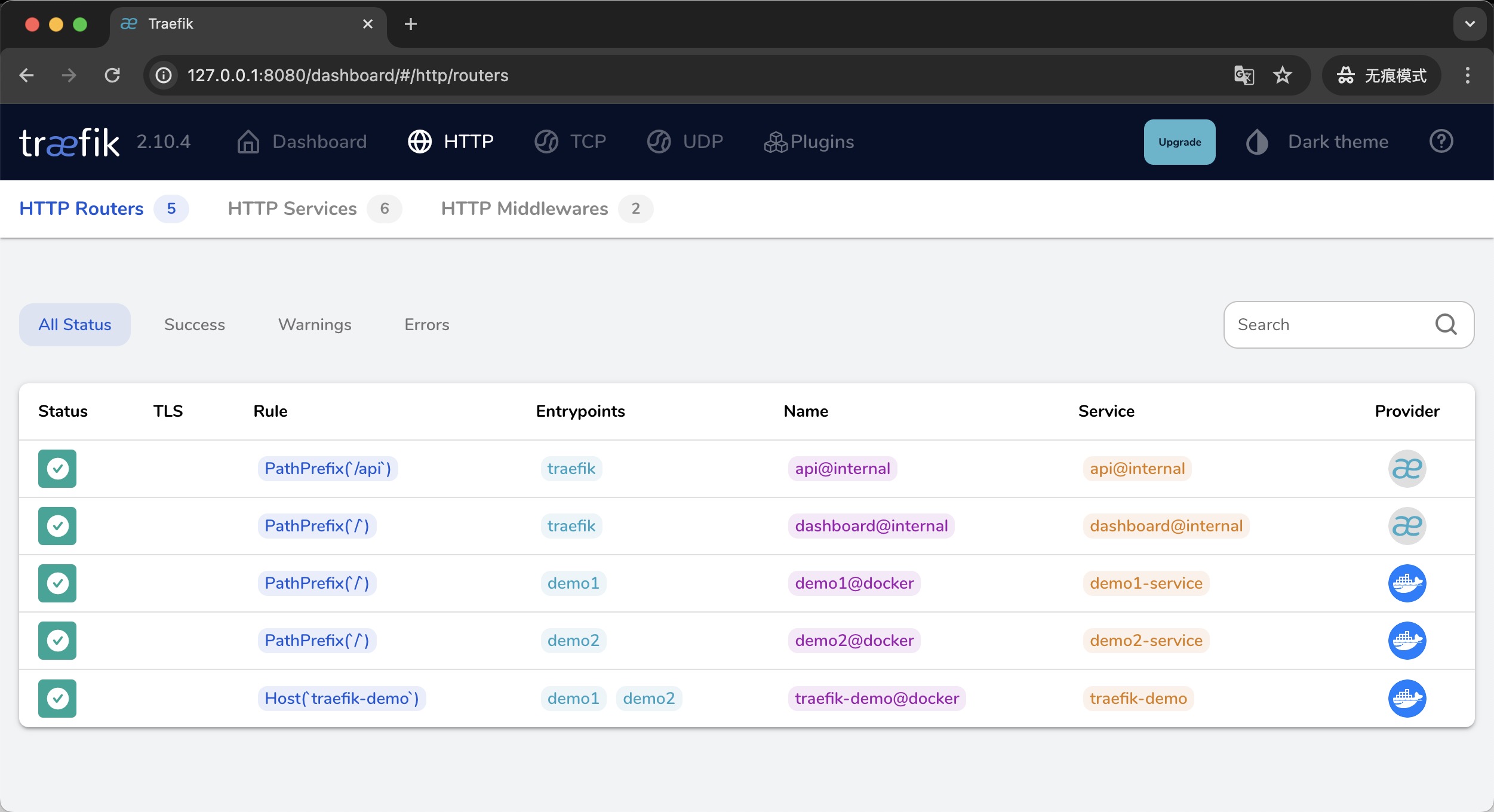
Task: Click the green status check for traefik-demo@docker
Action: tap(57, 698)
